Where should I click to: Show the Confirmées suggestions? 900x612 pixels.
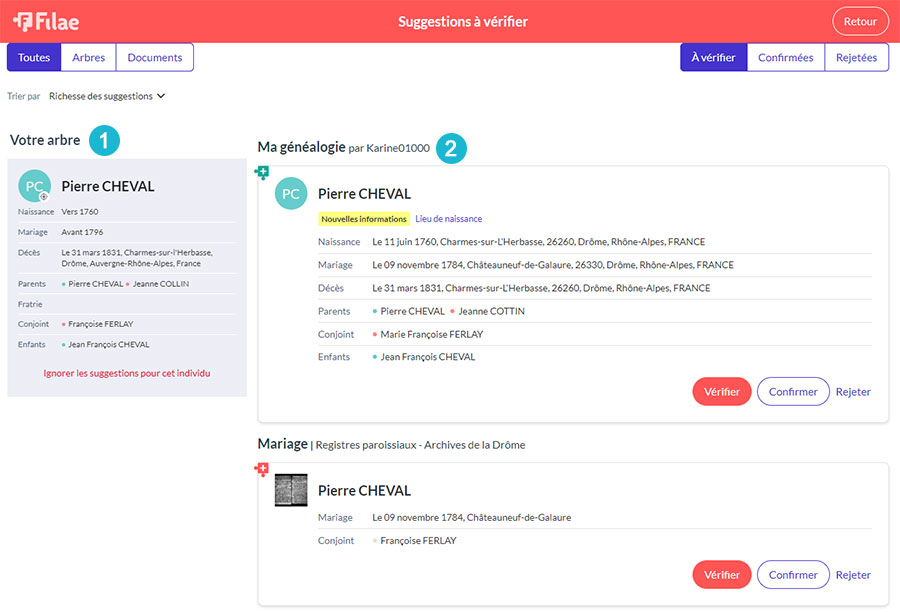(785, 57)
